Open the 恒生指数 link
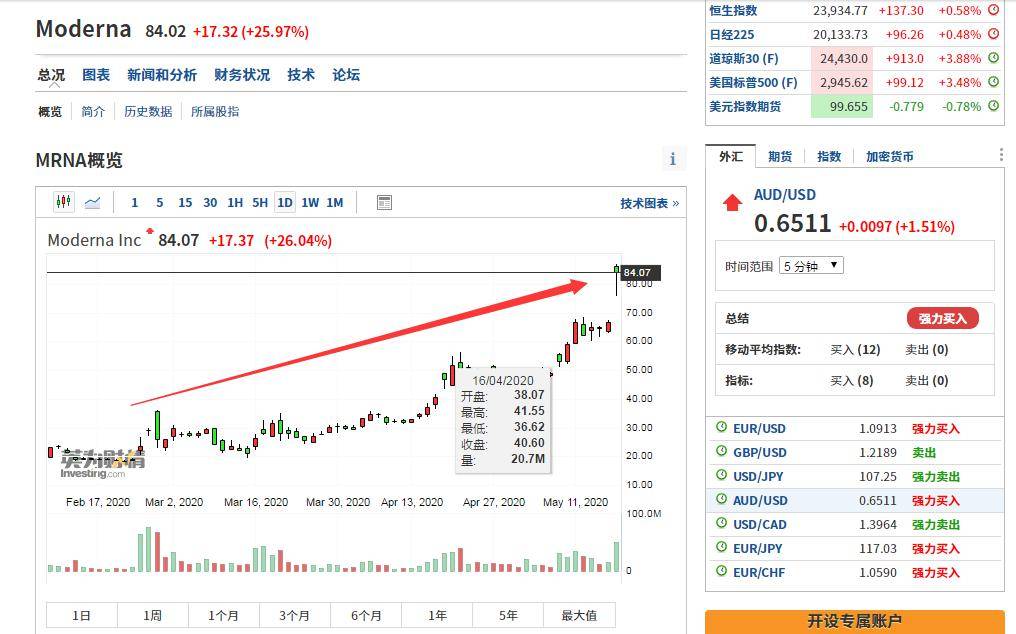 733,10
